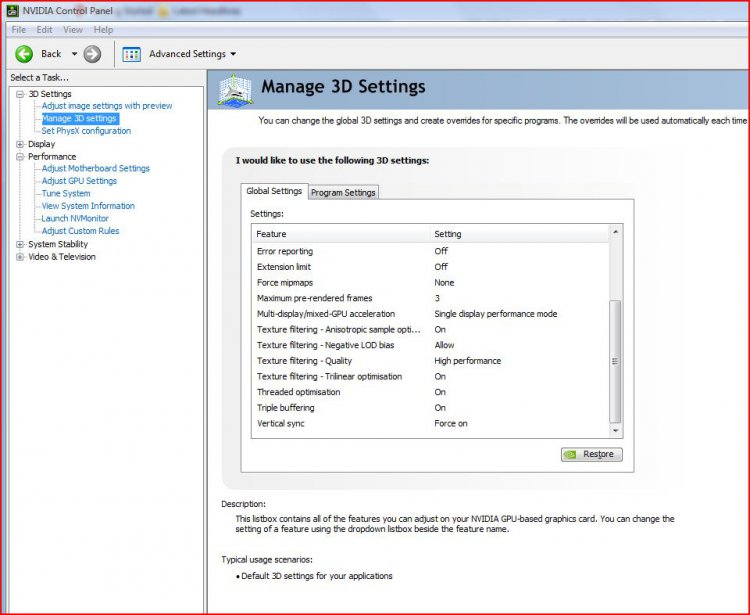This screenshot has height=615, width=750.
Task: Select Manage 3D settings in task tree
Action: (x=79, y=118)
